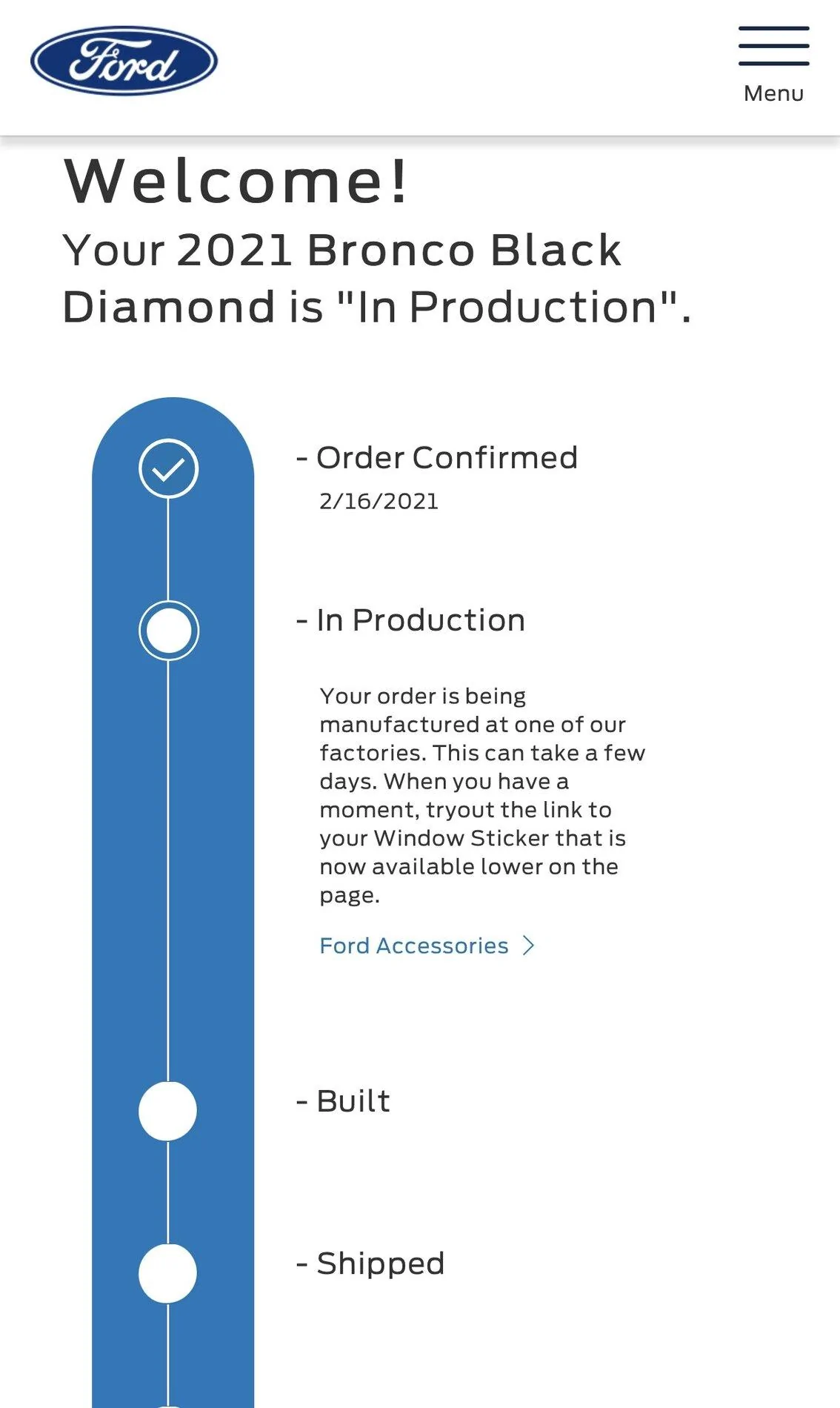Click the Order Confirmed checkmark circle
The width and height of the screenshot is (840, 1408).
[x=168, y=468]
